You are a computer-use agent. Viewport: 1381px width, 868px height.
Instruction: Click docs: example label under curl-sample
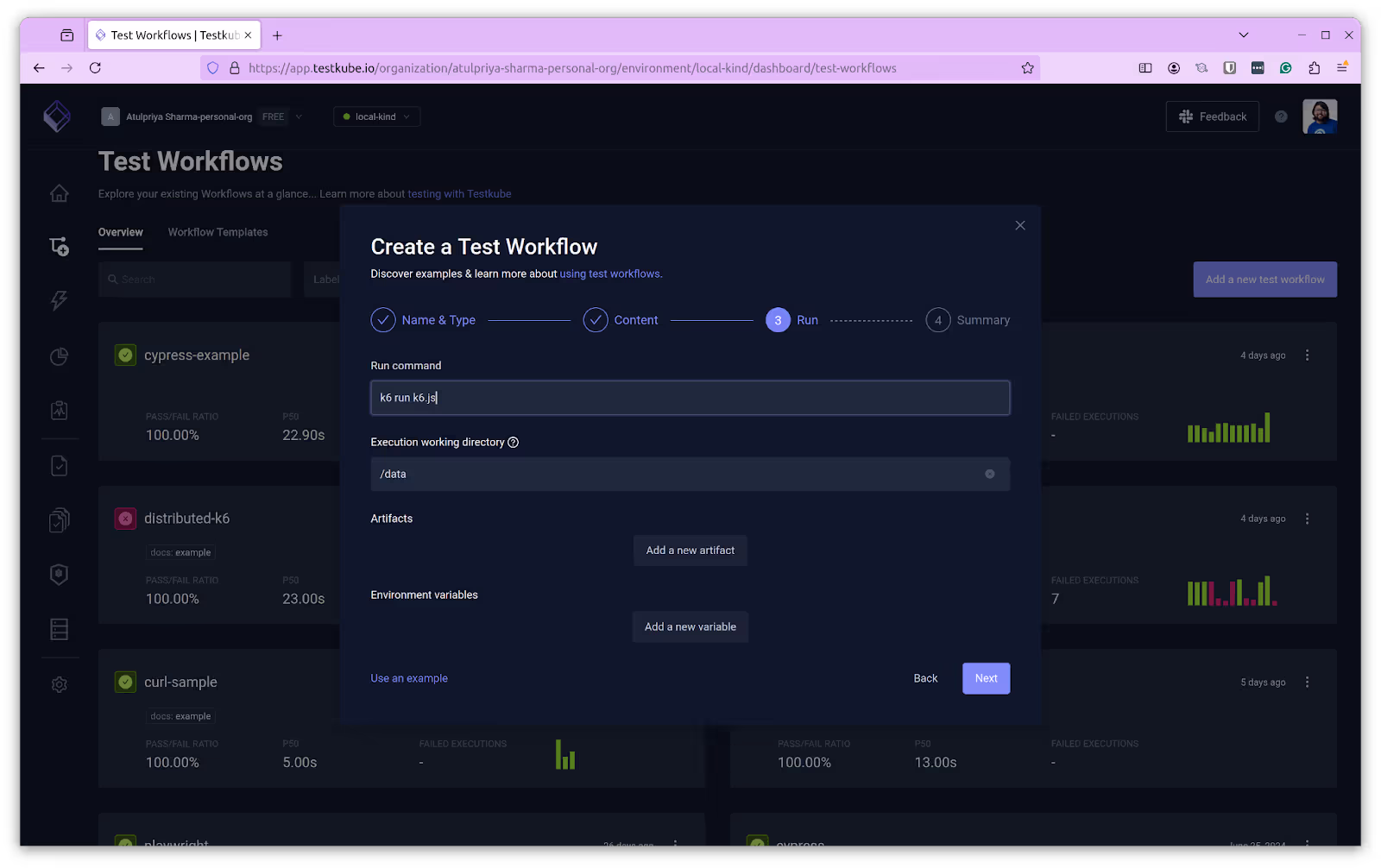[x=180, y=716]
